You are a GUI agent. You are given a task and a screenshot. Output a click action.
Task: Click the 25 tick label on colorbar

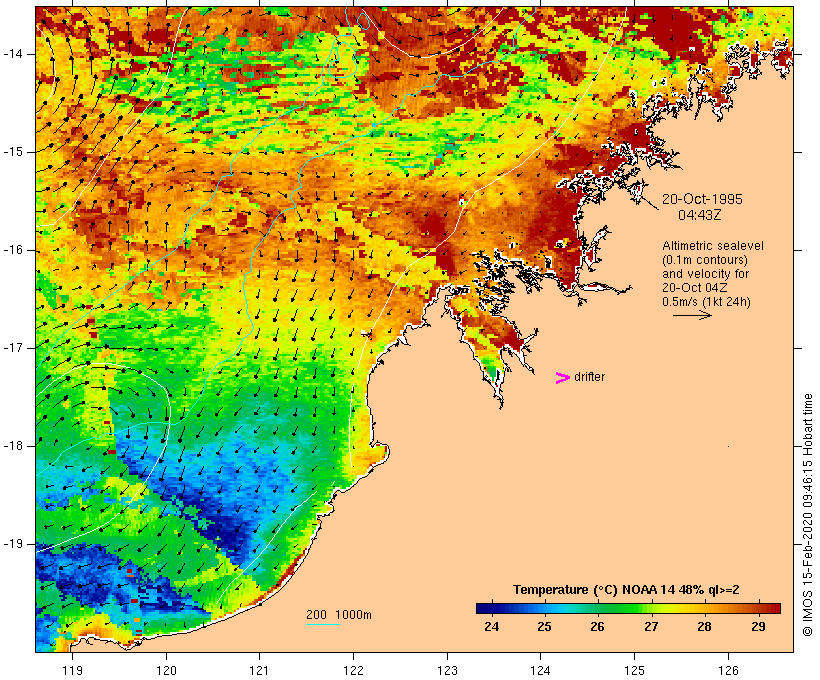(544, 627)
